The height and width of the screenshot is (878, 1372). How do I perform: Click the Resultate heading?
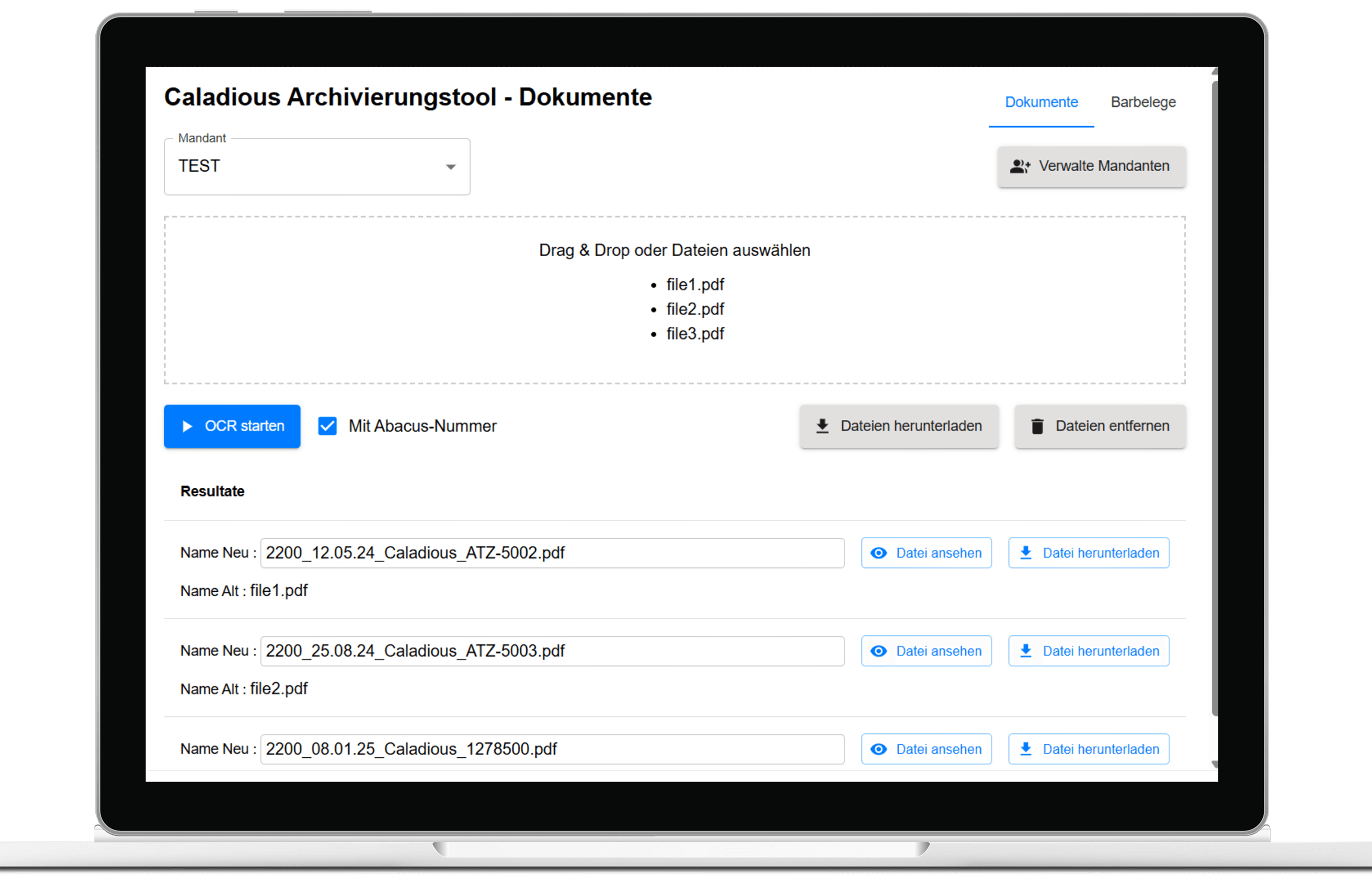pos(212,491)
